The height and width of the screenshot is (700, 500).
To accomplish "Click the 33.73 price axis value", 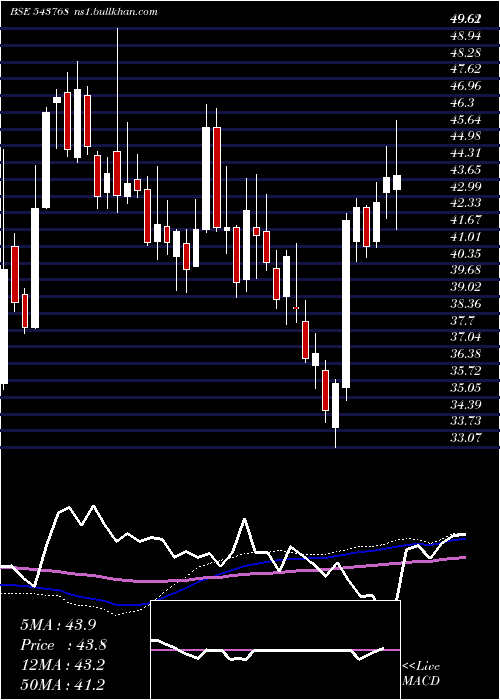I will pos(465,421).
